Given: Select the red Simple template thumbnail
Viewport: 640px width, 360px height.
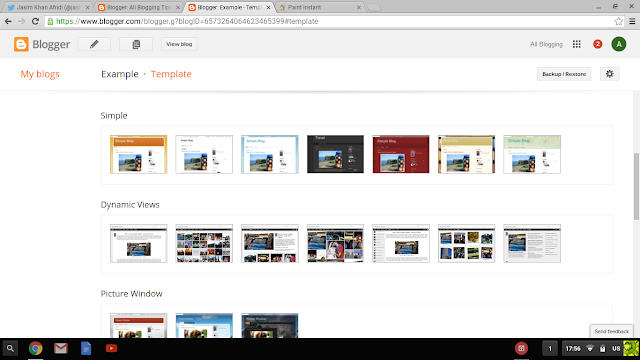Looking at the screenshot, I should [x=401, y=154].
